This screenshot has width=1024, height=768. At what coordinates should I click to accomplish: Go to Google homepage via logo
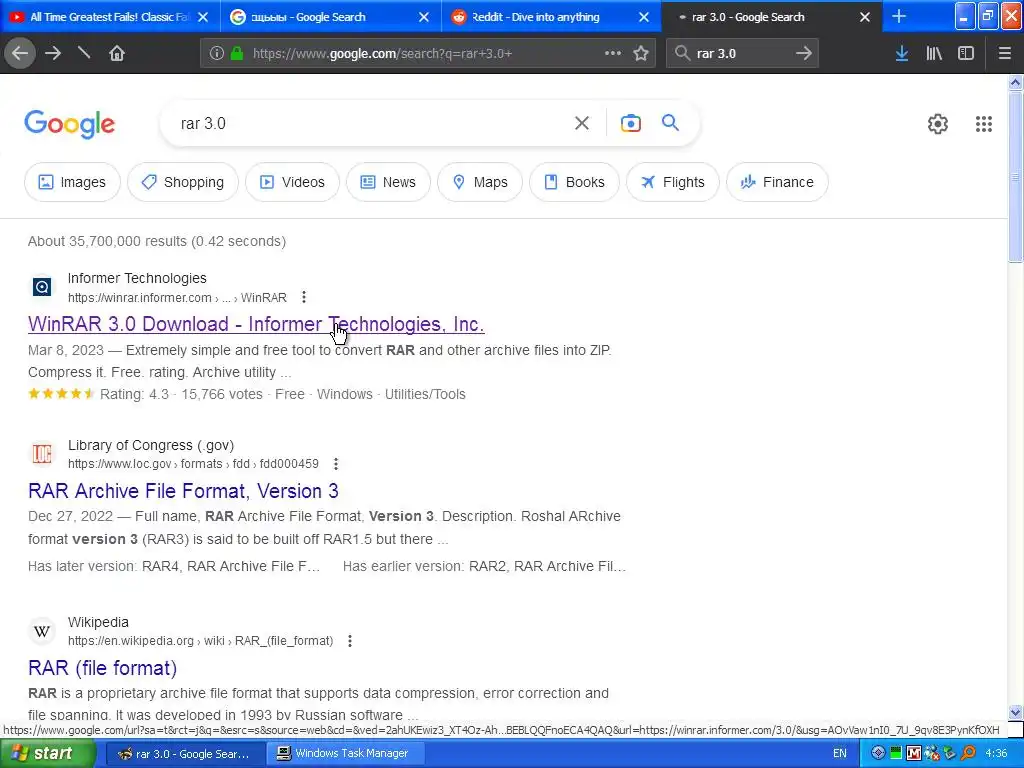point(70,123)
